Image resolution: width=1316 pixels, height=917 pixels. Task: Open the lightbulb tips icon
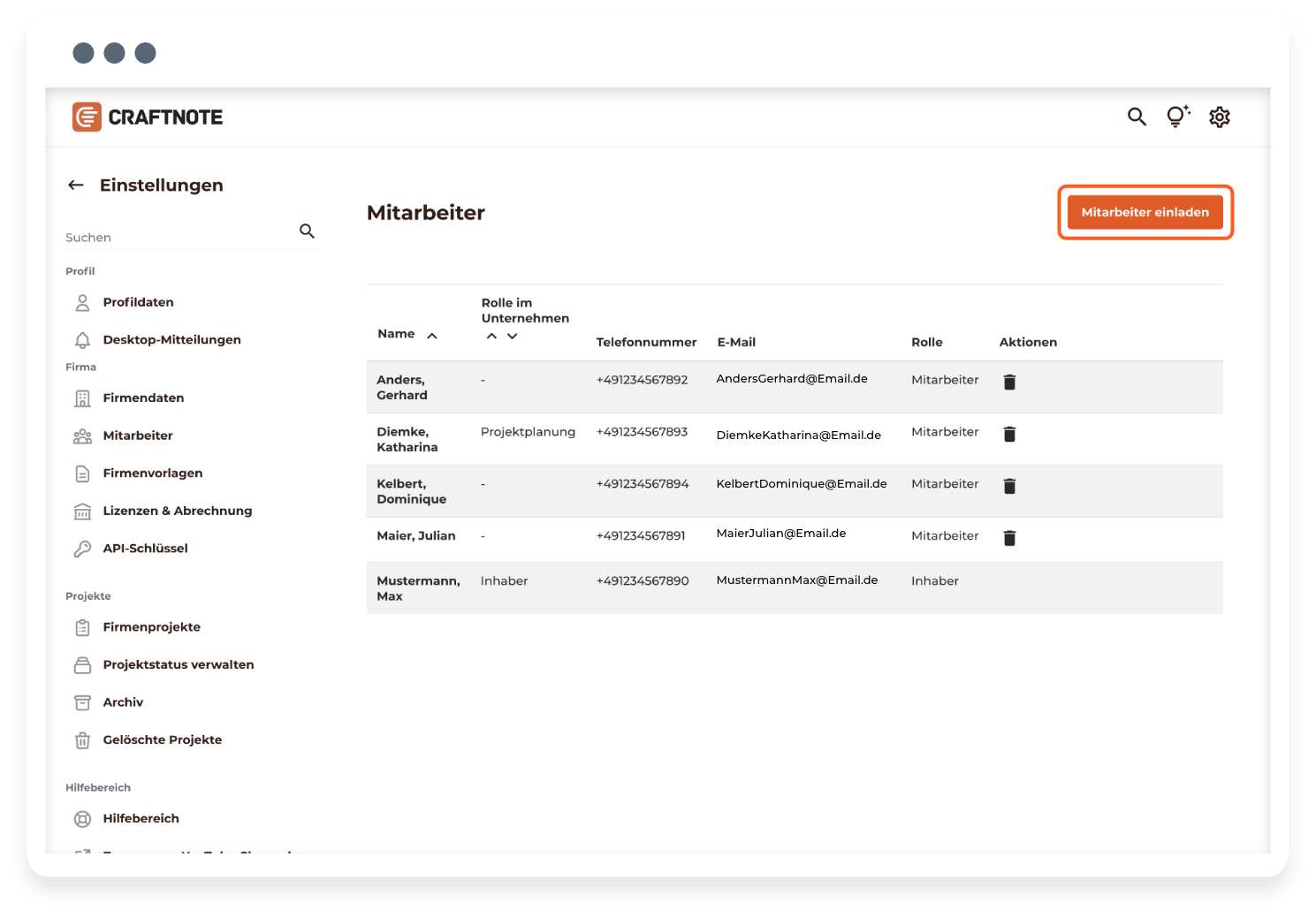click(1177, 117)
